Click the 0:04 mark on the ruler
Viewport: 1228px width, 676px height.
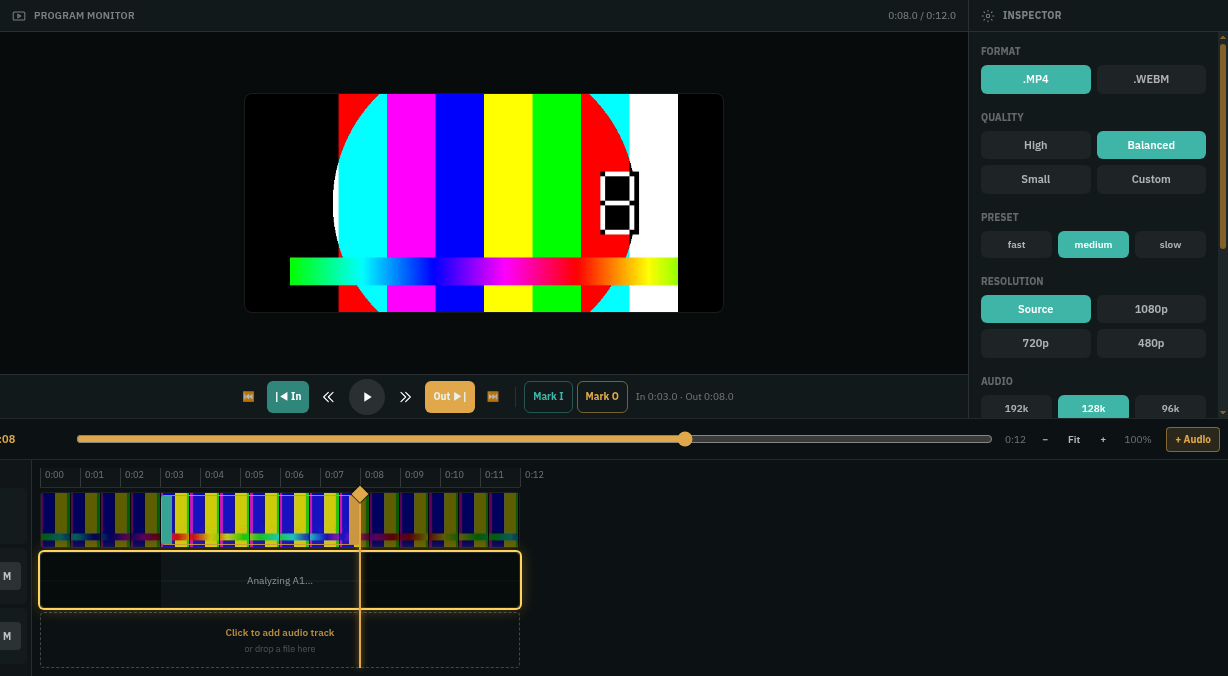[x=214, y=475]
